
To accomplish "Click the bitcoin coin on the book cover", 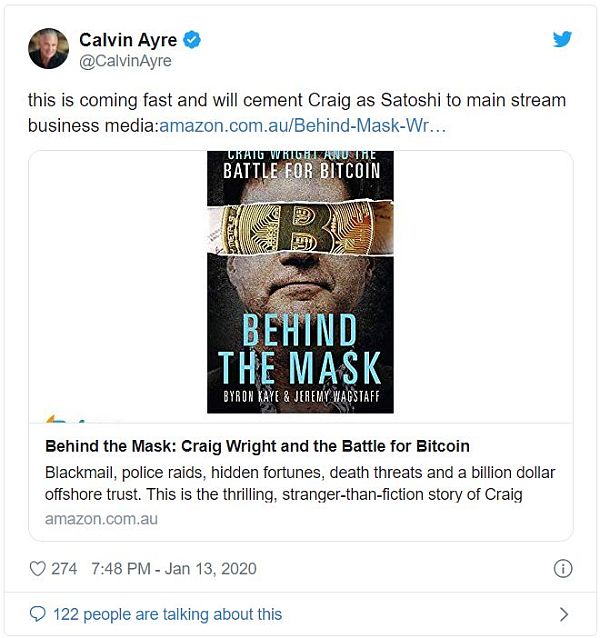I will (x=297, y=227).
